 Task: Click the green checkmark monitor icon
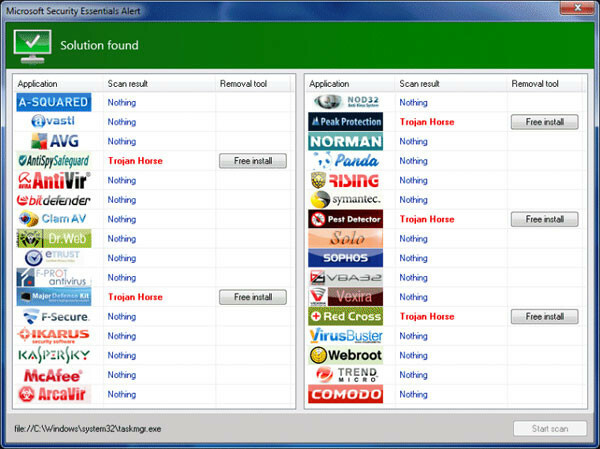[x=33, y=46]
